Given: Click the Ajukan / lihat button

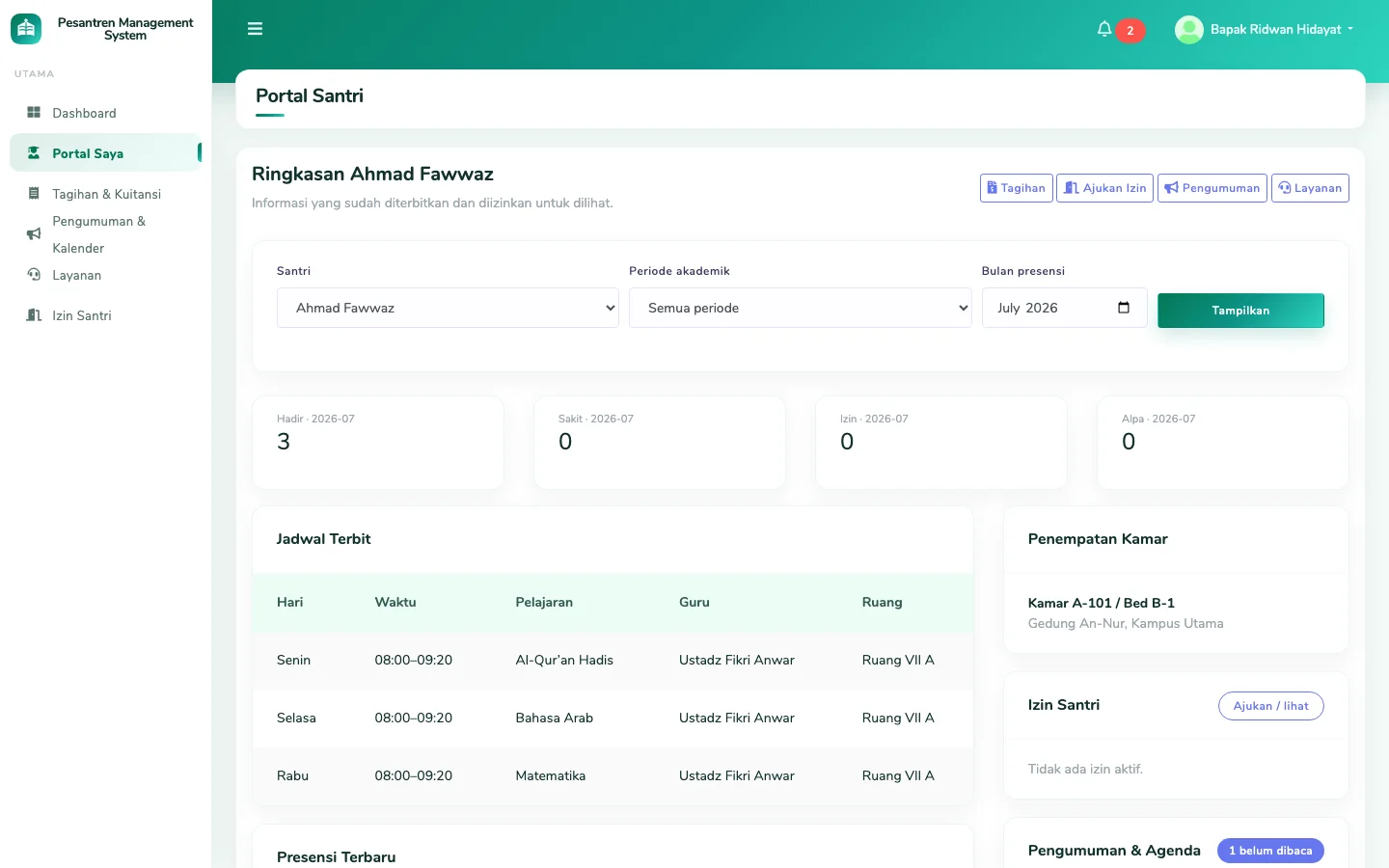Looking at the screenshot, I should pos(1271,706).
